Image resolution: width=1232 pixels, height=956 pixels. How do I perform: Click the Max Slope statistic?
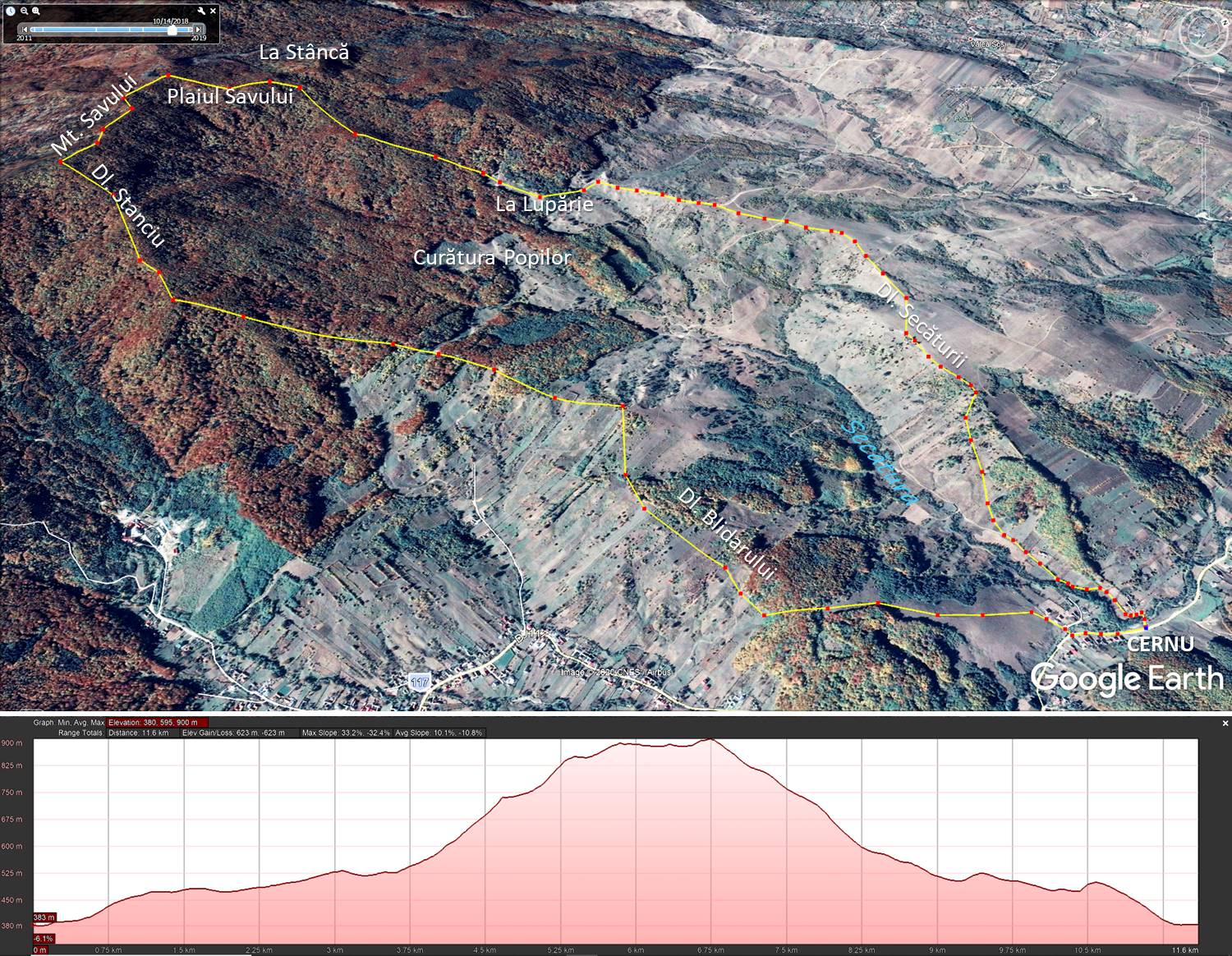346,733
